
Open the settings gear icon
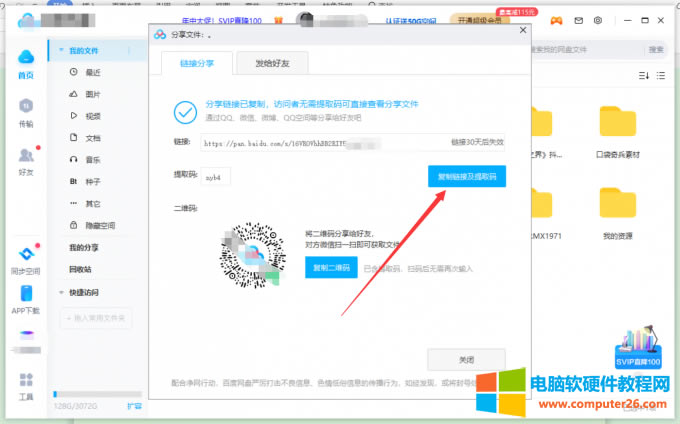(598, 20)
